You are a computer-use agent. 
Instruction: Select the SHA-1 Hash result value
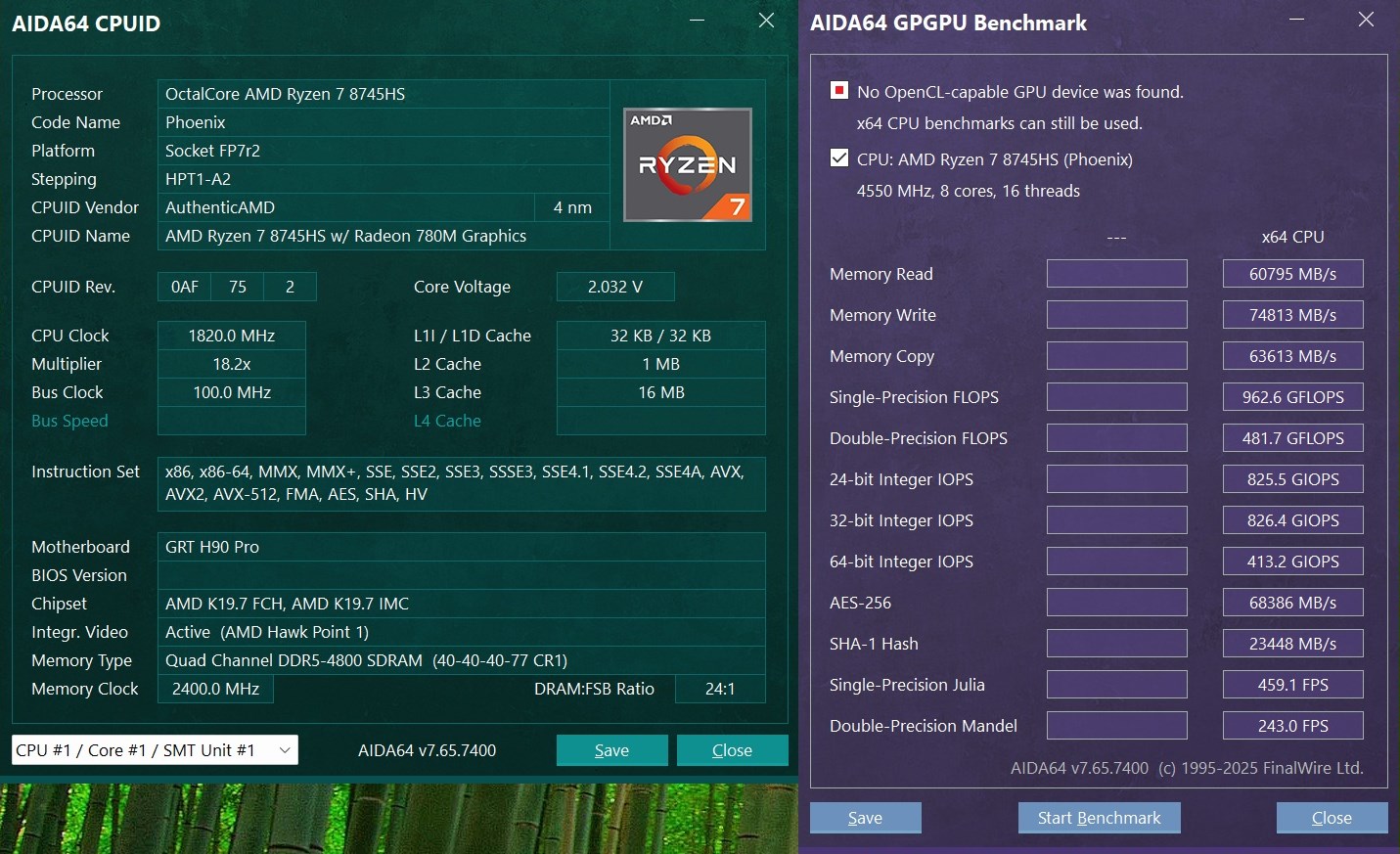1292,644
